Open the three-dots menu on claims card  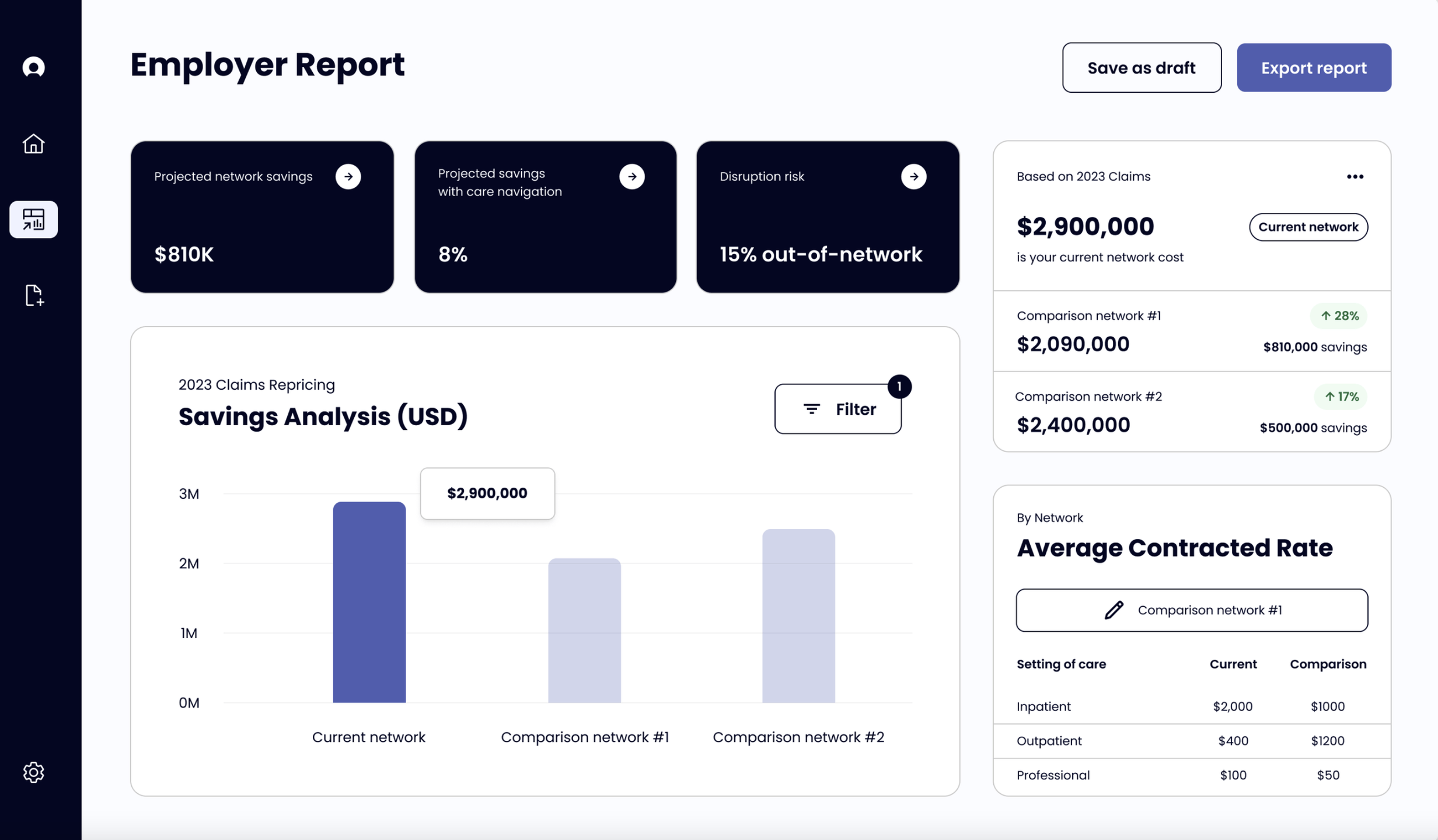tap(1355, 176)
